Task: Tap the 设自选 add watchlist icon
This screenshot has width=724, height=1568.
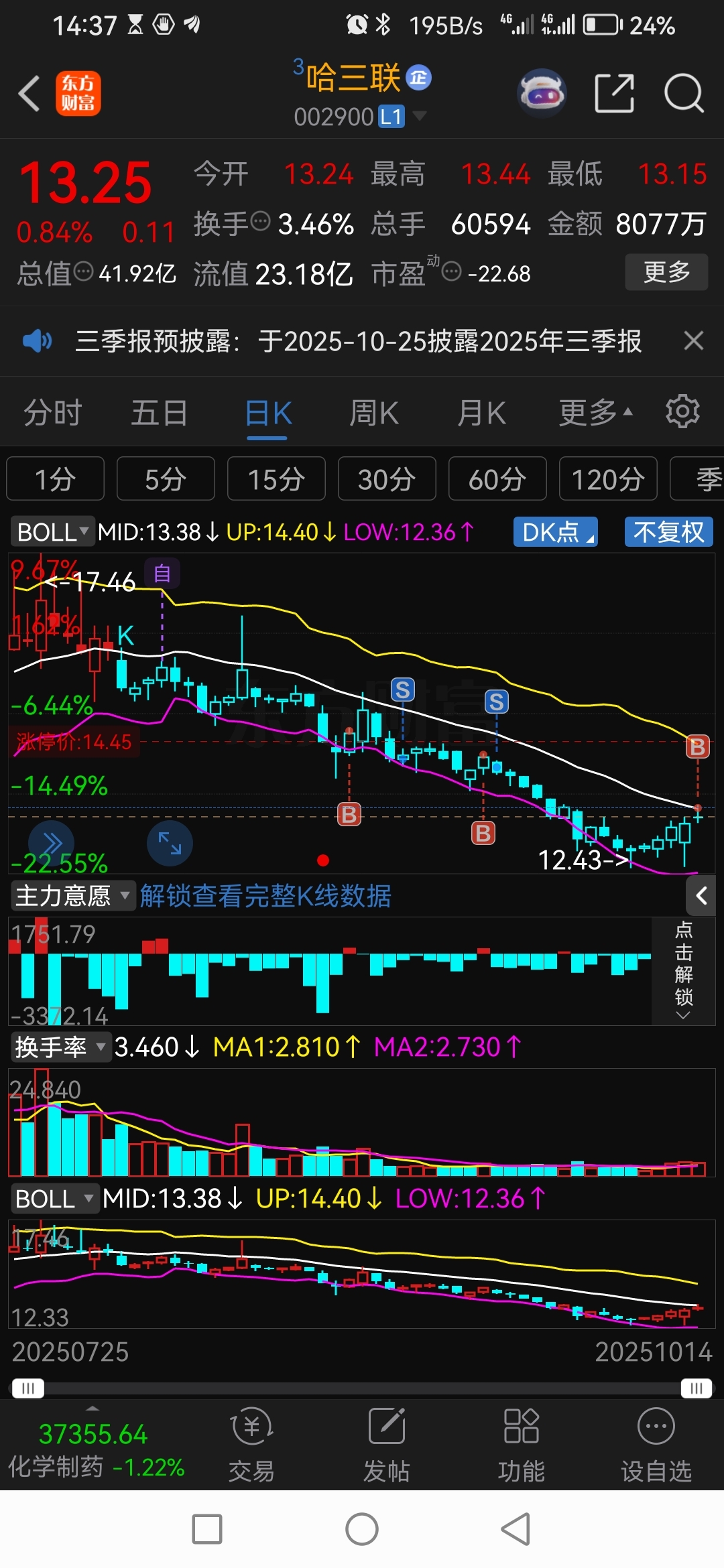Action: 656,1444
